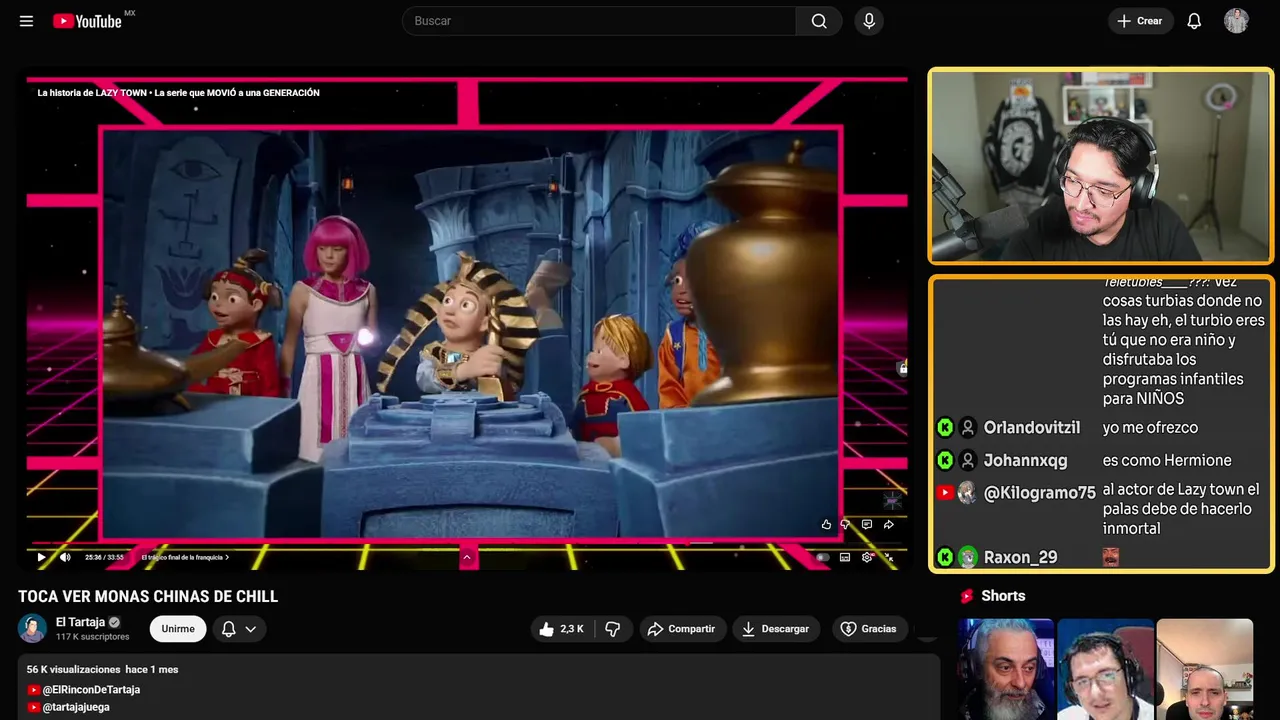This screenshot has width=1280, height=720.
Task: Open the @ElRinconDeTartaja link
Action: click(x=91, y=690)
